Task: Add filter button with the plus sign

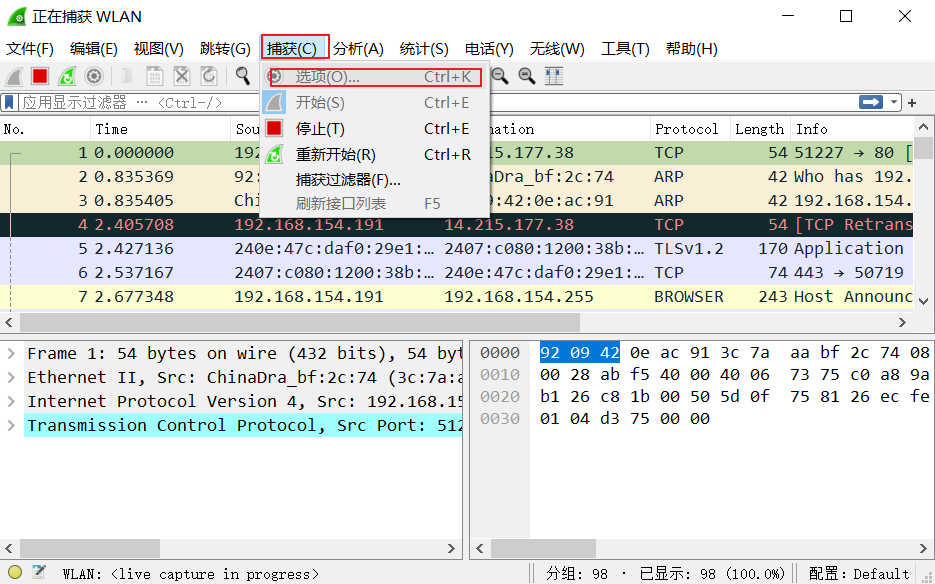Action: [912, 103]
